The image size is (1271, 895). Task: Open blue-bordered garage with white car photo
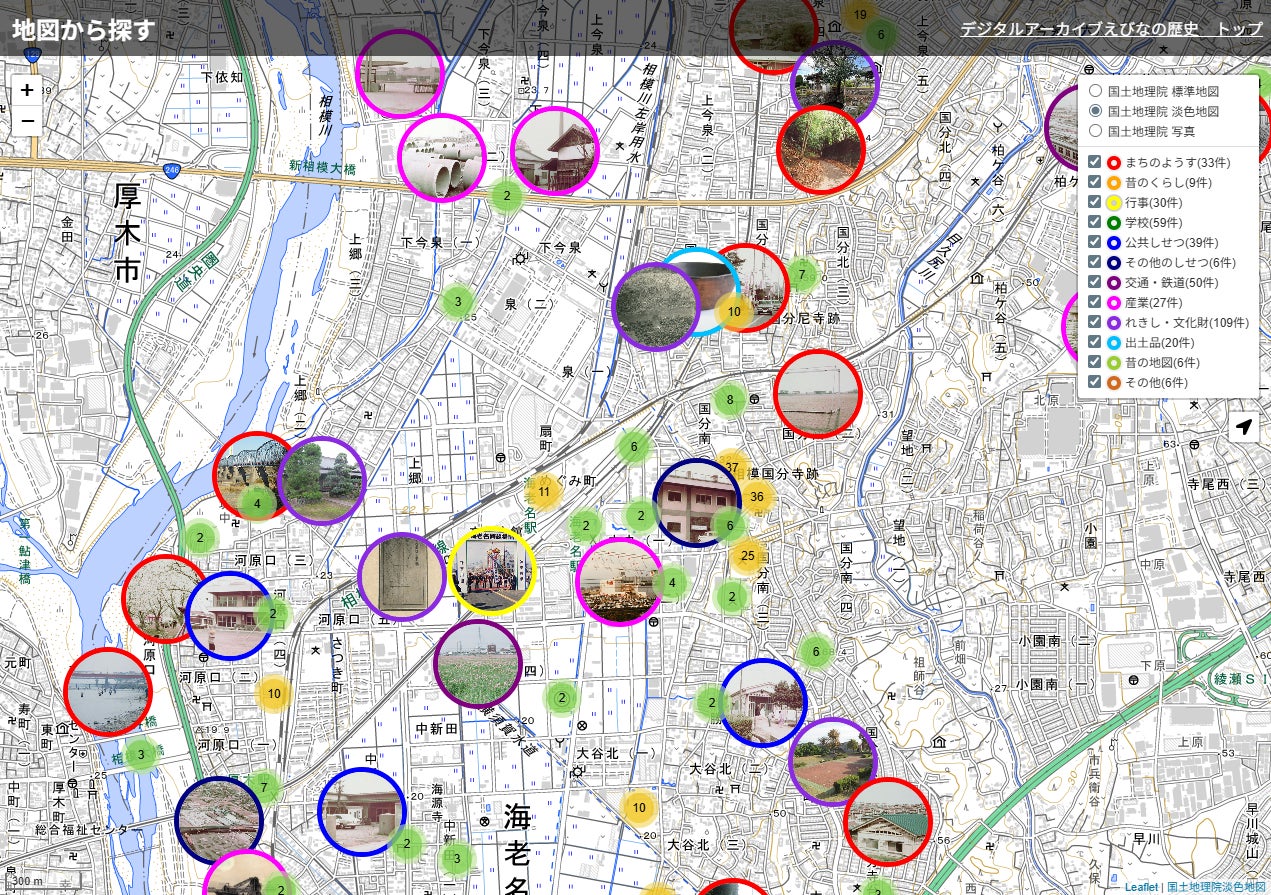tap(362, 811)
